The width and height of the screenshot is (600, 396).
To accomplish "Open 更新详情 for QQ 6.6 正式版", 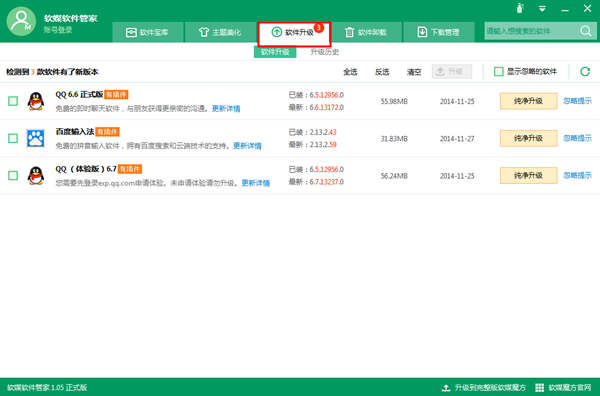I will 226,109.
